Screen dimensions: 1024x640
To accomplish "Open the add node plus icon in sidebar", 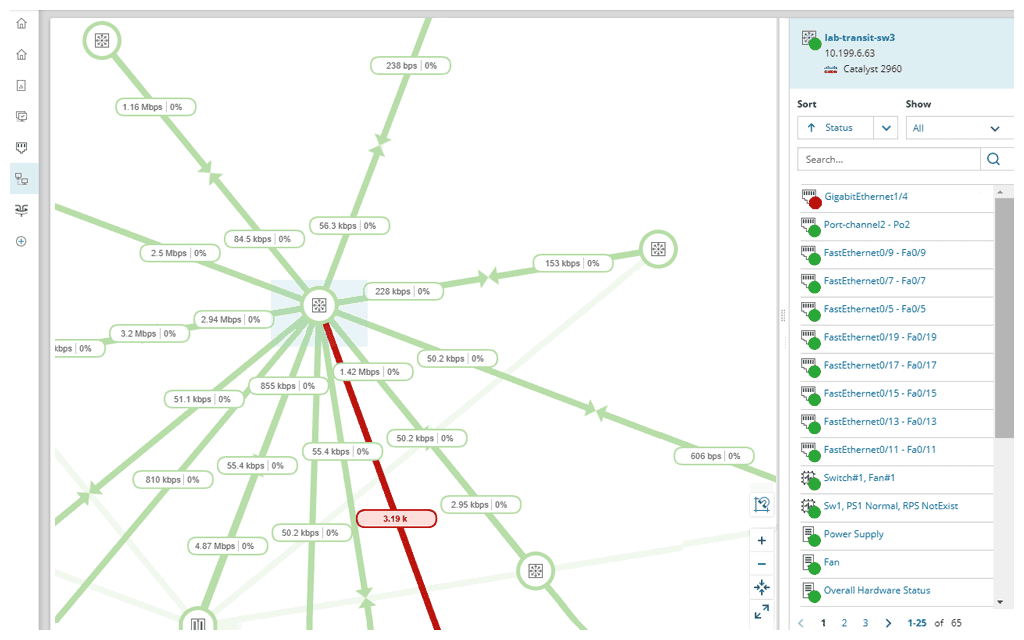I will [20, 240].
